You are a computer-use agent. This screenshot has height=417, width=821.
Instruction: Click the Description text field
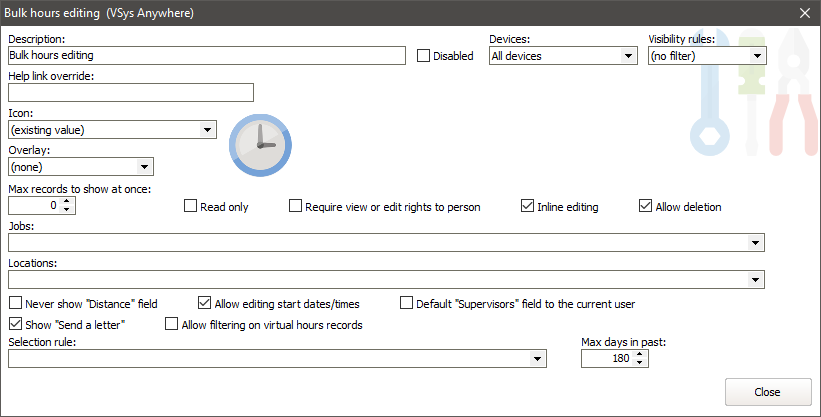pyautogui.click(x=206, y=56)
